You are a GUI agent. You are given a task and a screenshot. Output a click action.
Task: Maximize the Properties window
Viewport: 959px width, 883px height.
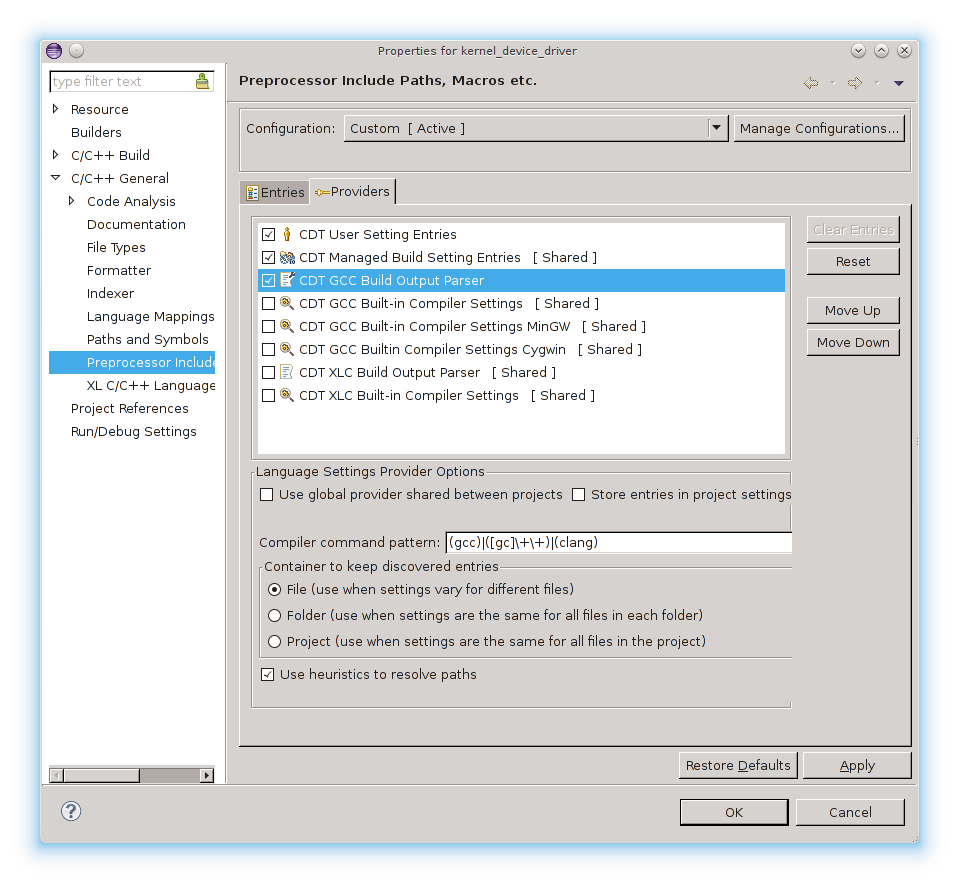pos(881,51)
